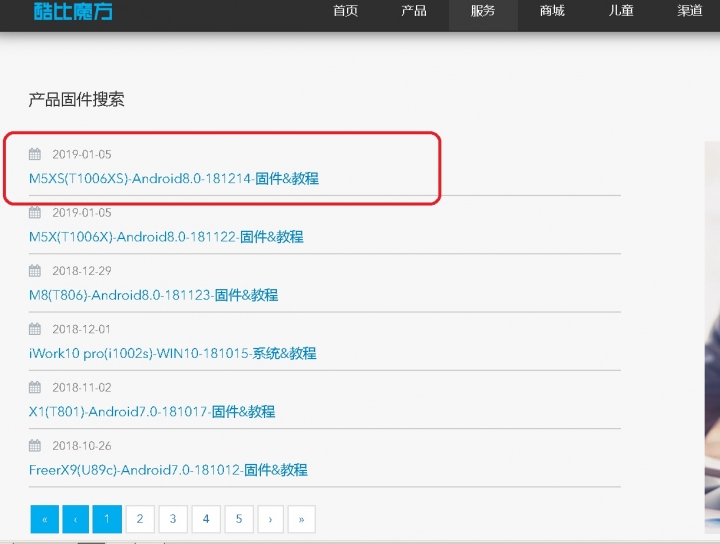Image resolution: width=720 pixels, height=544 pixels.
Task: Select pagination page 4
Action: [206, 519]
